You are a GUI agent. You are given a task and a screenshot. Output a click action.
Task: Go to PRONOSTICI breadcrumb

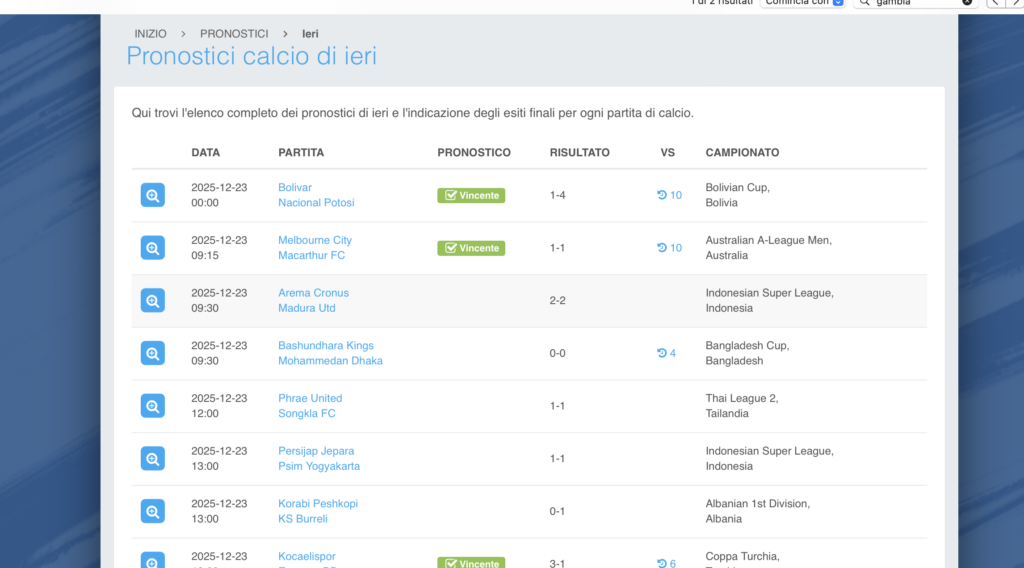(x=234, y=34)
